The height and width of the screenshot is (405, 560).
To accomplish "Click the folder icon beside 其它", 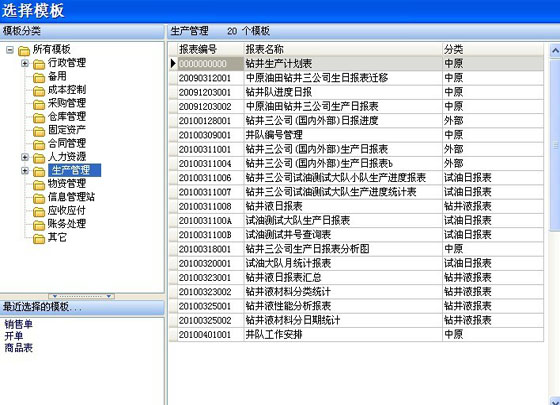I will (x=39, y=239).
